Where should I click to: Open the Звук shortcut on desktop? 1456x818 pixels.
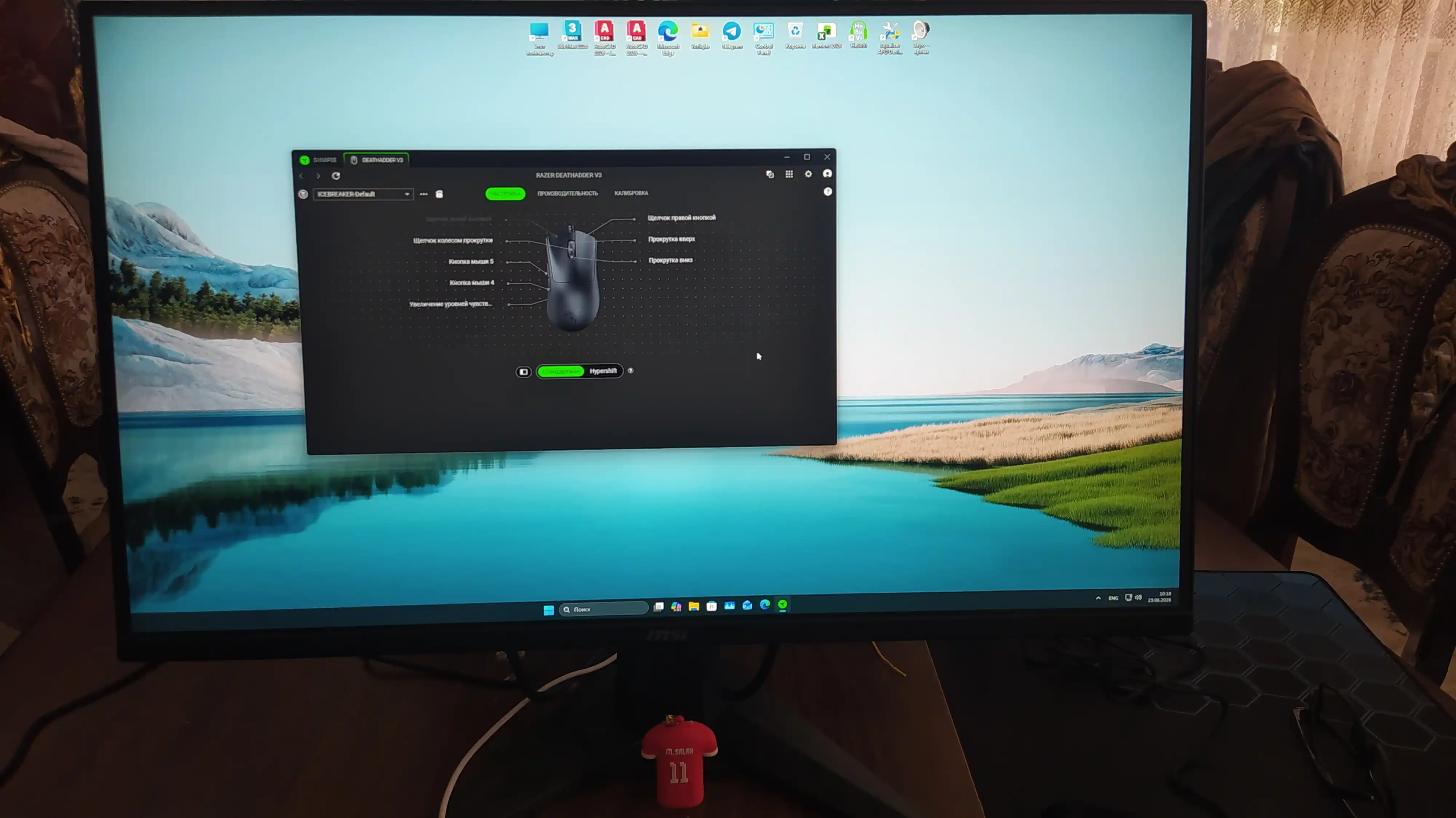tap(921, 37)
